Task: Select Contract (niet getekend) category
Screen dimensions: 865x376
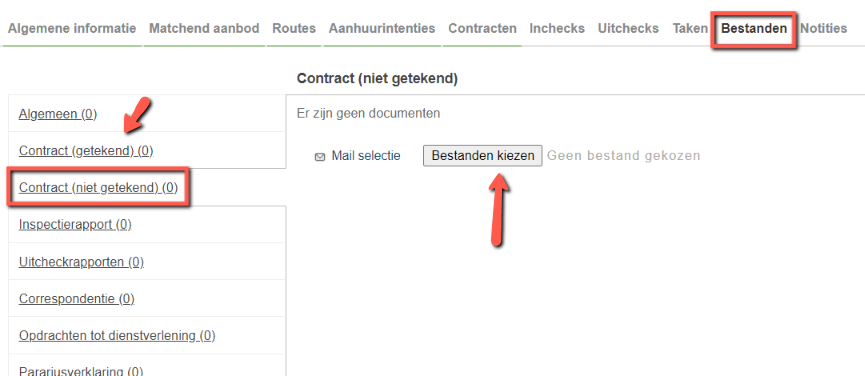Action: [98, 188]
